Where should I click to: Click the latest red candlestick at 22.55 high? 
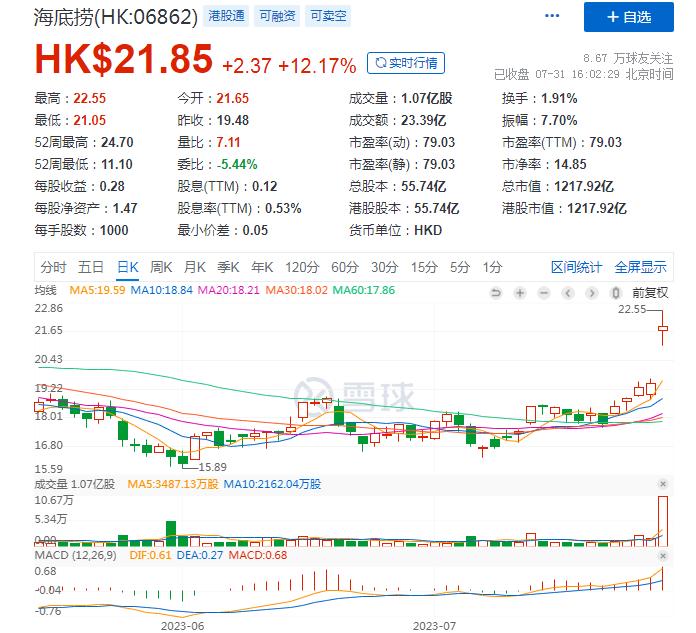coord(663,328)
